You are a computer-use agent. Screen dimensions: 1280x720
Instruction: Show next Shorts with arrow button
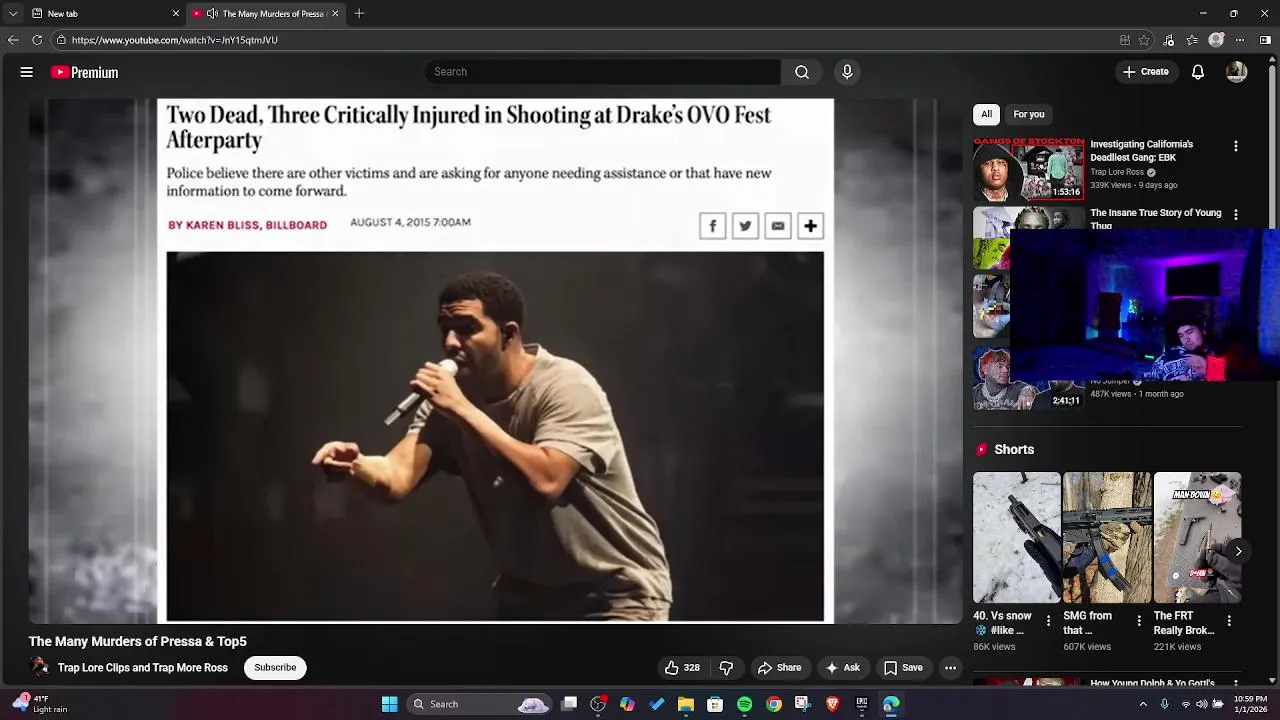pos(1238,552)
